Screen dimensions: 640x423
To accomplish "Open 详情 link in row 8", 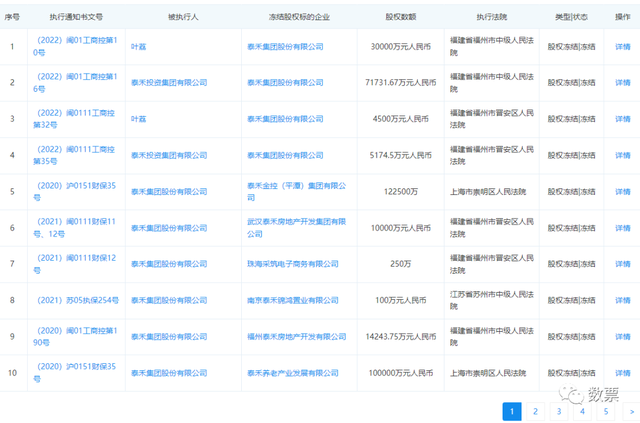I will (x=622, y=299).
